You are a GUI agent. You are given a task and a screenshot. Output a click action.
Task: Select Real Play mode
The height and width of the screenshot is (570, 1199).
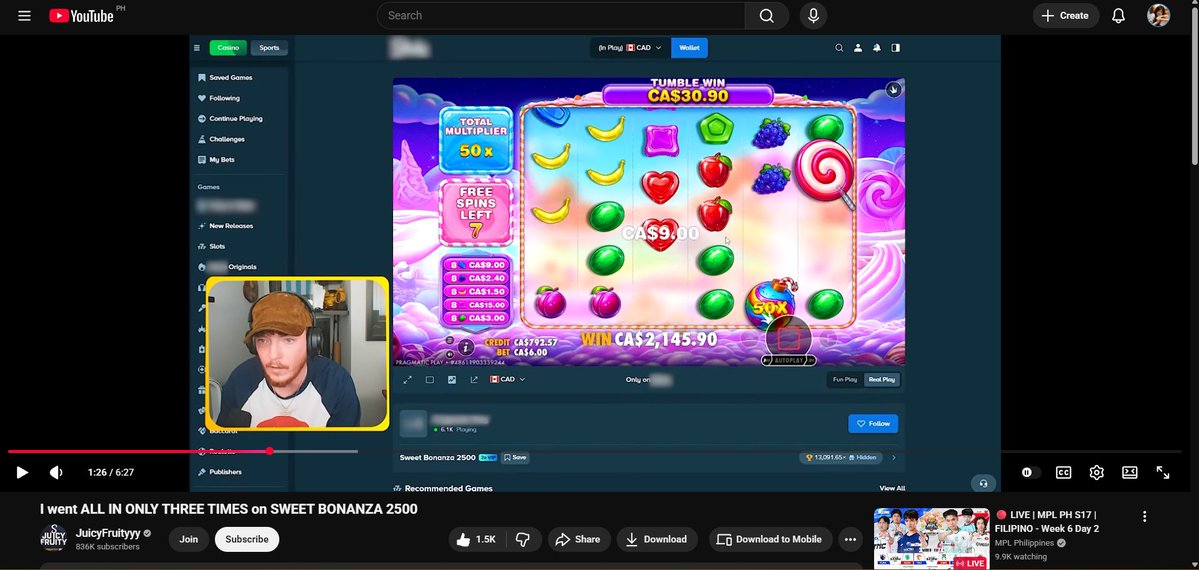click(882, 379)
